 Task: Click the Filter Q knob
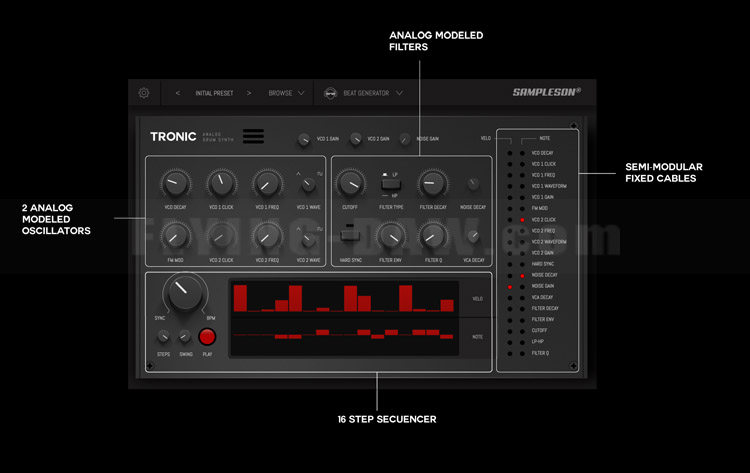point(432,236)
